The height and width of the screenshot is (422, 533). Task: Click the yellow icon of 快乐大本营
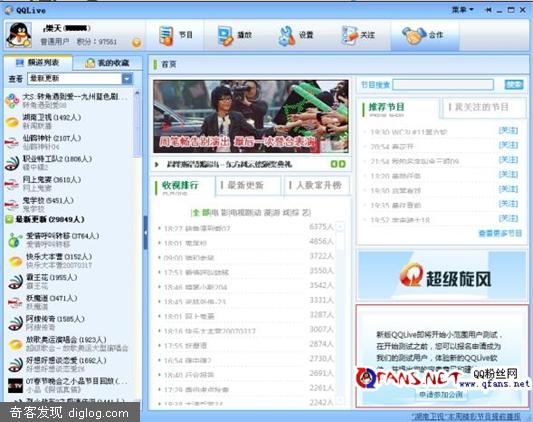pyautogui.click(x=15, y=261)
